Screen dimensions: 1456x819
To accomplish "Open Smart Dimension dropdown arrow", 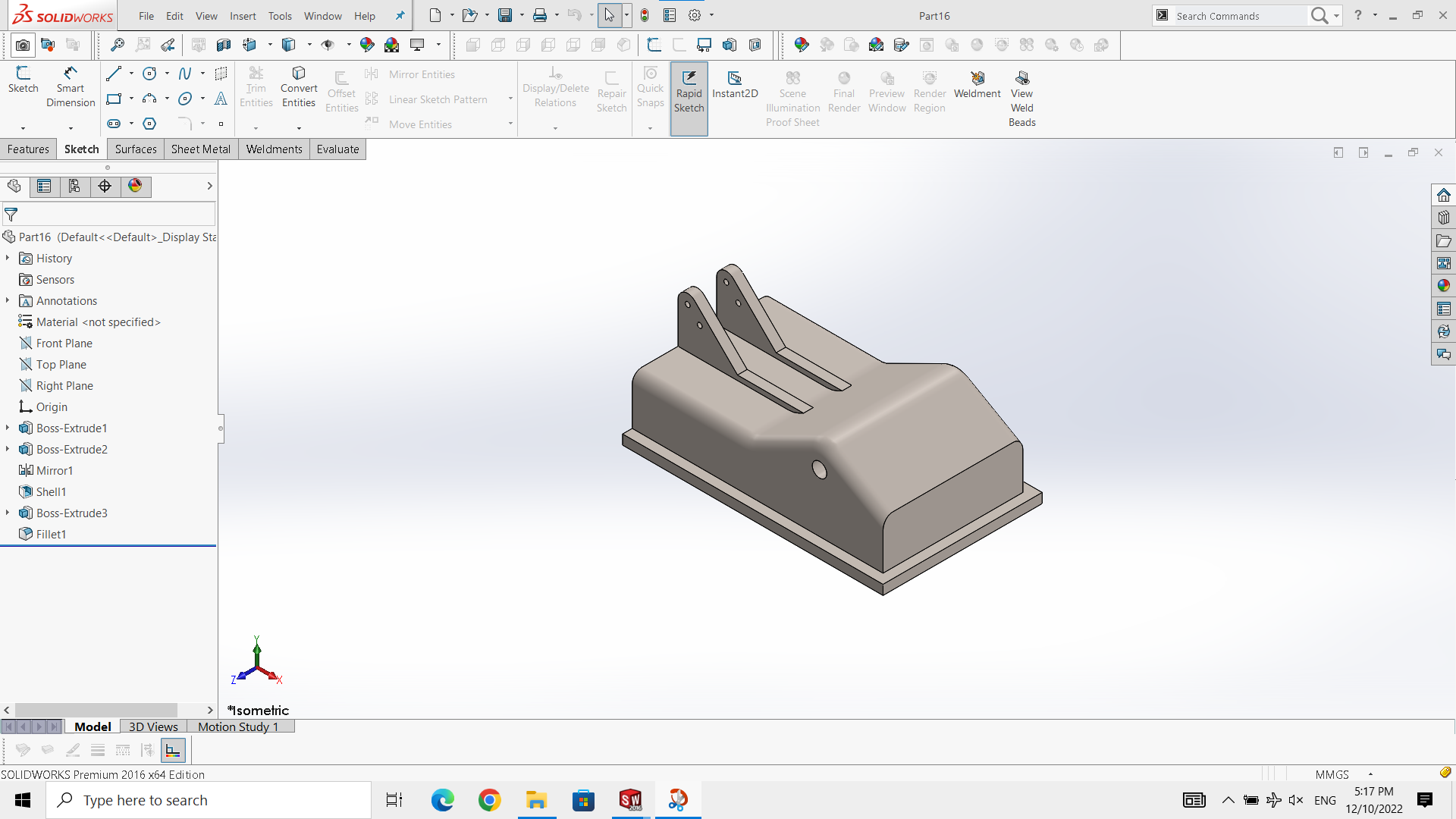I will (71, 128).
